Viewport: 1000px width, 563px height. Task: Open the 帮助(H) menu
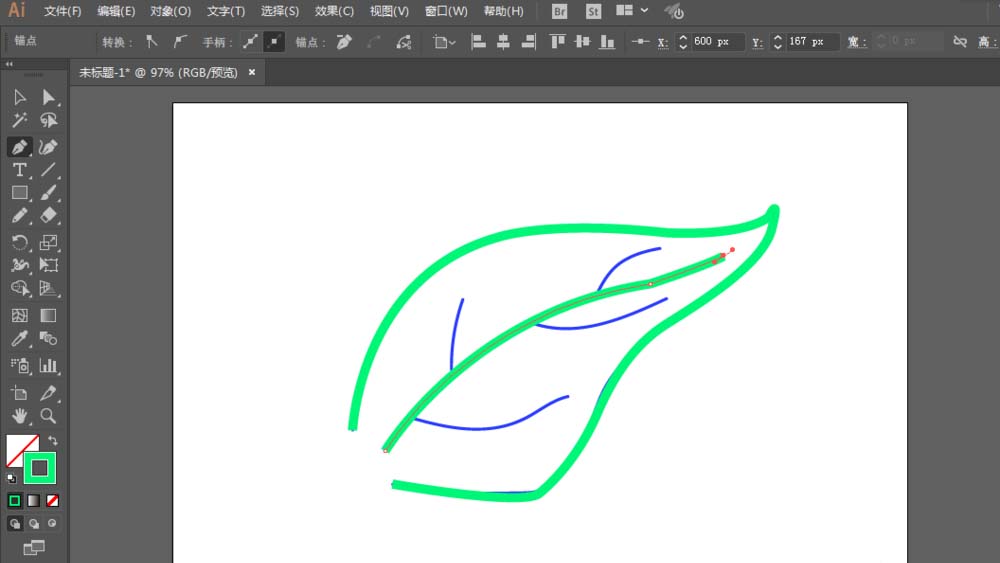point(503,11)
